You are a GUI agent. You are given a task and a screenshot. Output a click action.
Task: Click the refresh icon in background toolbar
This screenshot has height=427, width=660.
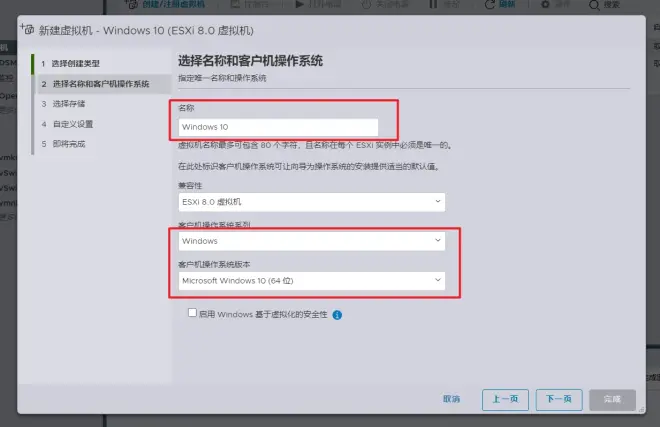click(x=490, y=5)
